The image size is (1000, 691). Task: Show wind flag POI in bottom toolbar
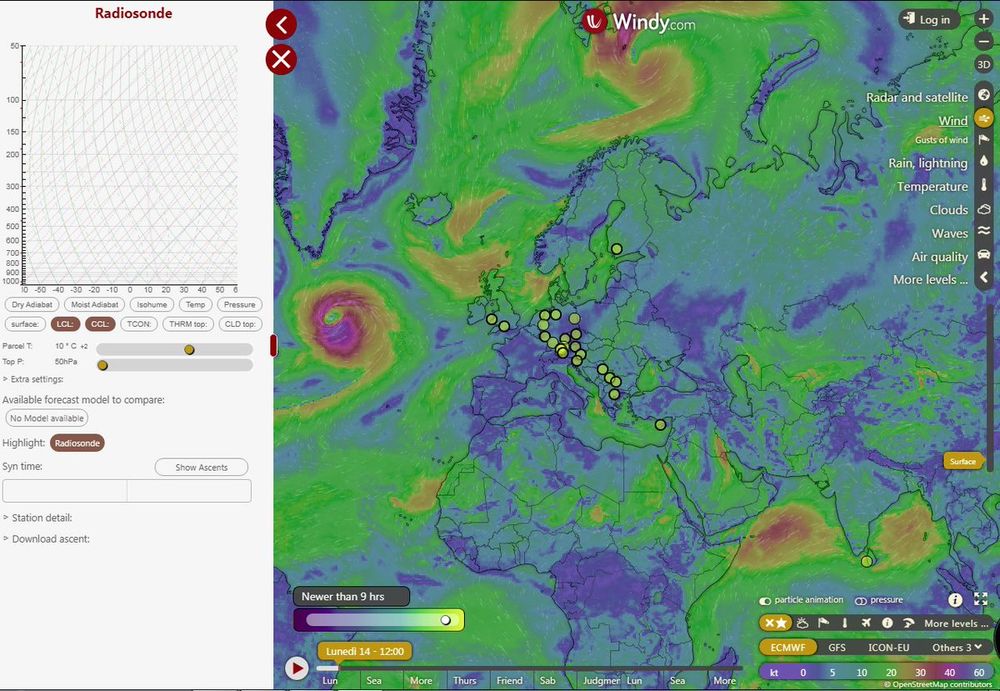coord(823,623)
